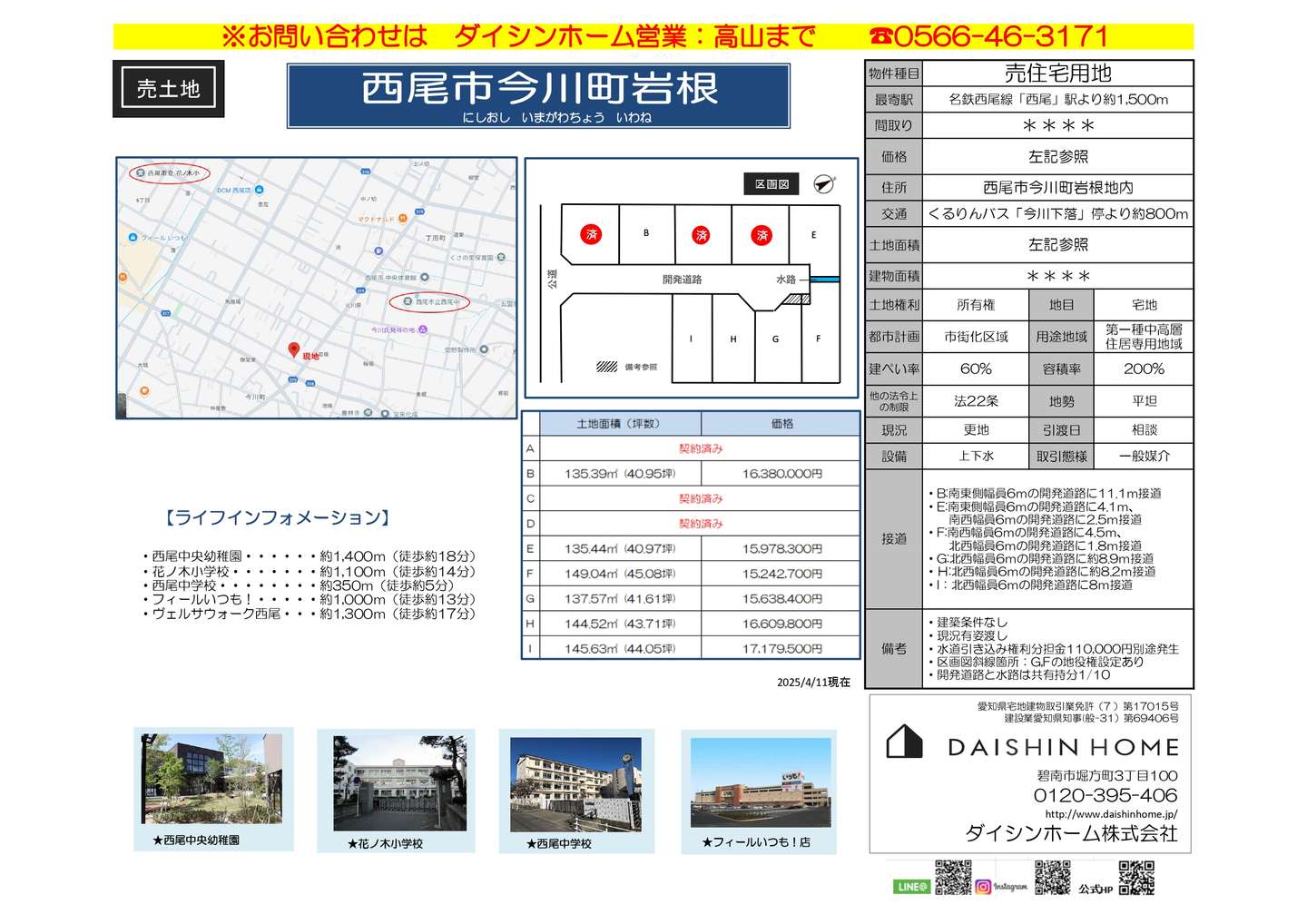Click the 西尾市今川町岩根 title banner
This screenshot has height=924, width=1307.
click(x=539, y=95)
